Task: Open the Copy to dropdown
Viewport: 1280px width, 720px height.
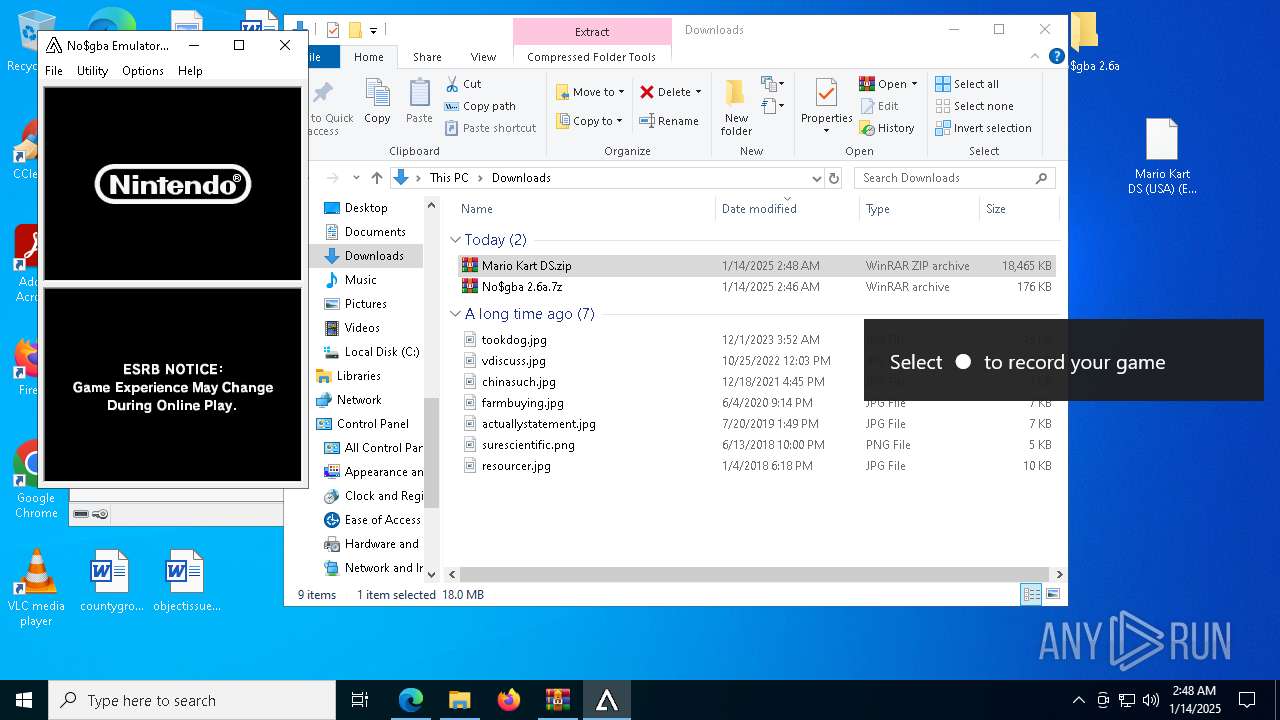Action: 589,121
